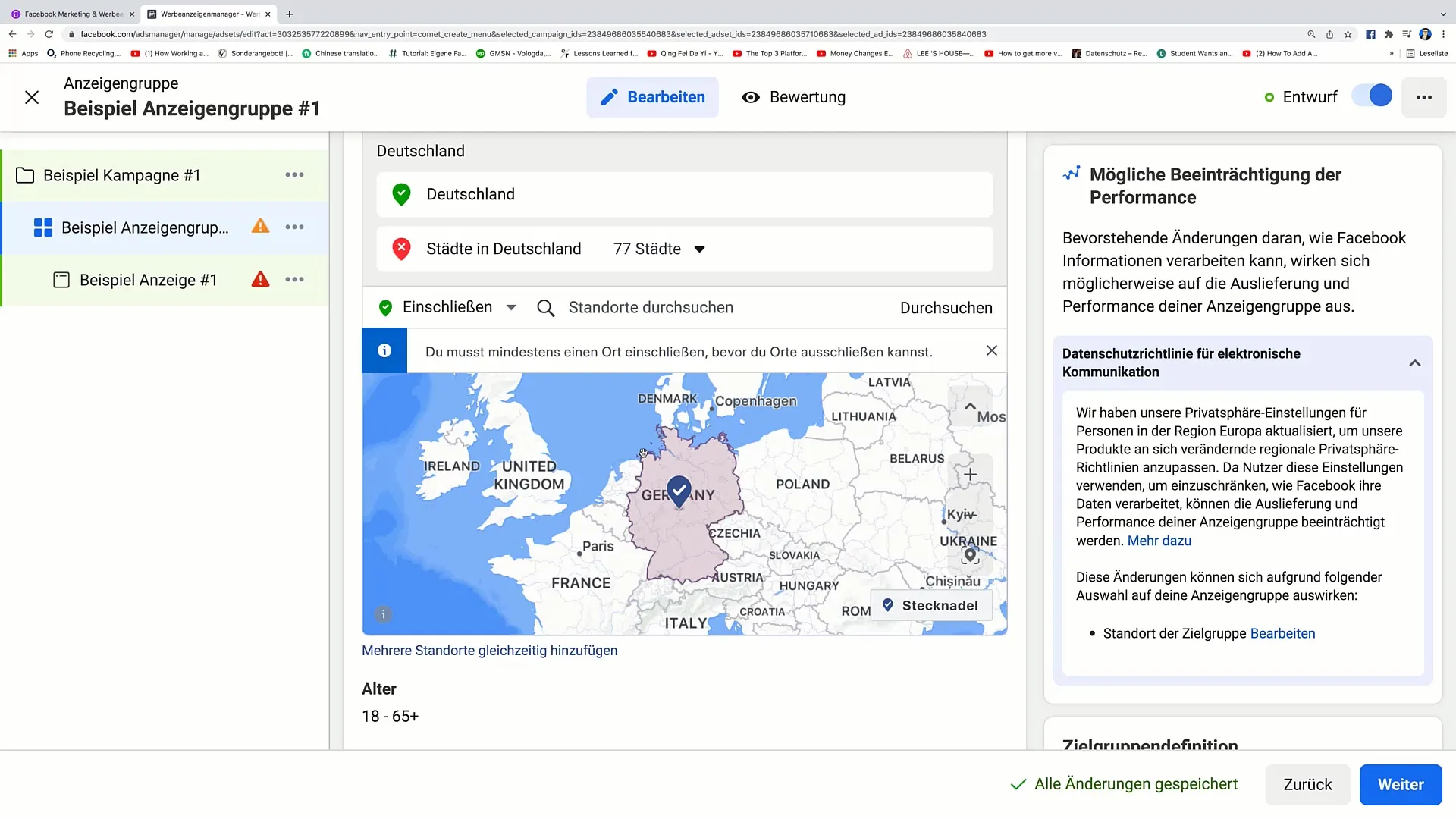Bookmark this page with star icon
Image resolution: width=1456 pixels, height=819 pixels.
tap(1348, 34)
